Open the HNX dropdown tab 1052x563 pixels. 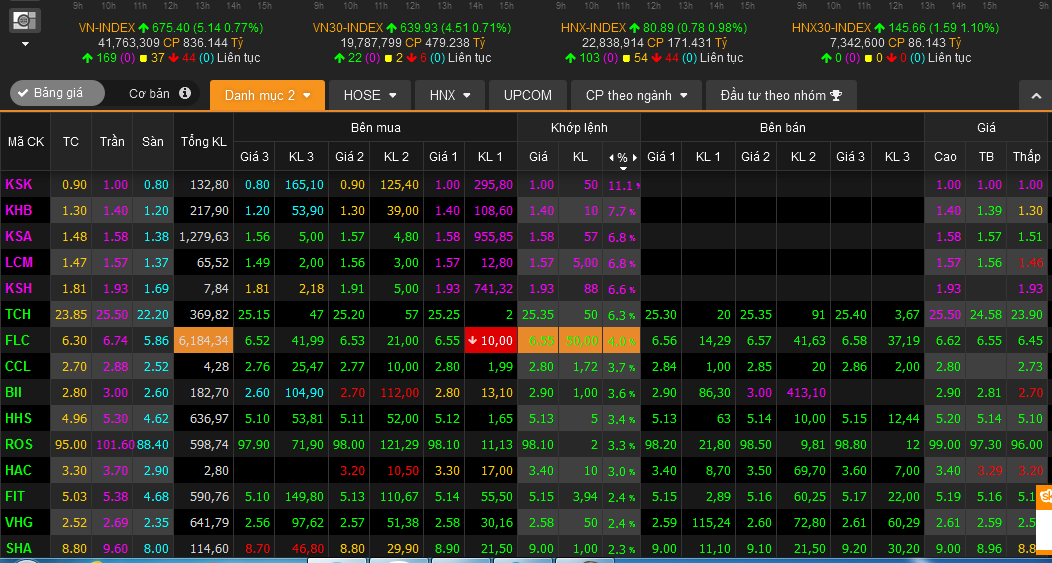450,95
